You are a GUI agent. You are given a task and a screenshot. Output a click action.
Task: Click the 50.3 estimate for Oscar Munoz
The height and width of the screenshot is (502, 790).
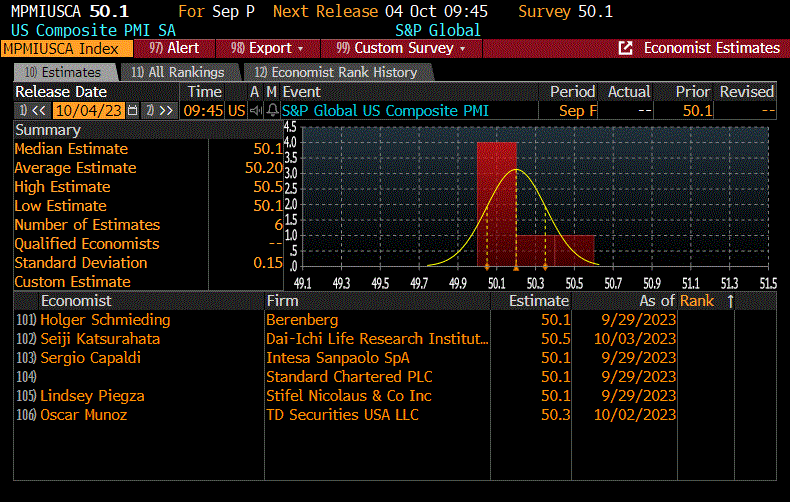click(x=556, y=415)
